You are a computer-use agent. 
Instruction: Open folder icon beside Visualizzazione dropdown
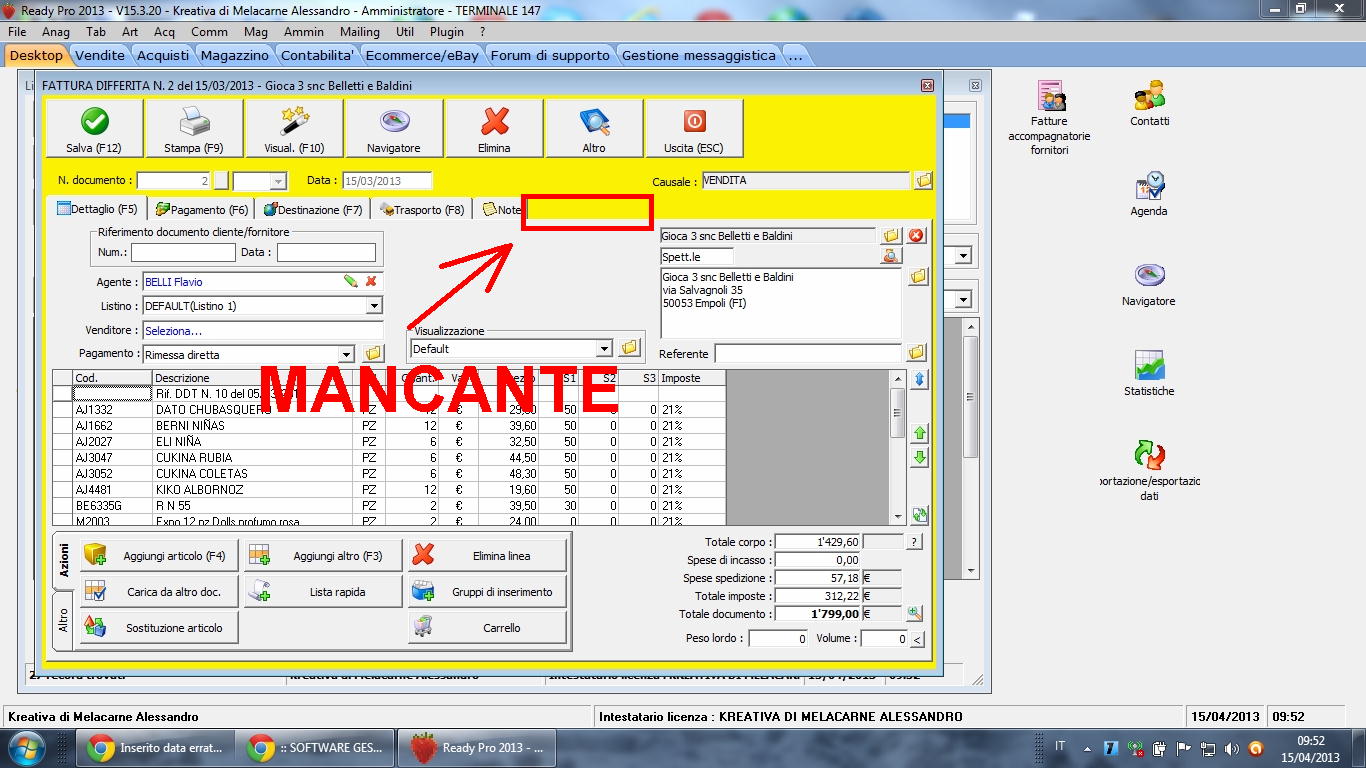[x=629, y=348]
